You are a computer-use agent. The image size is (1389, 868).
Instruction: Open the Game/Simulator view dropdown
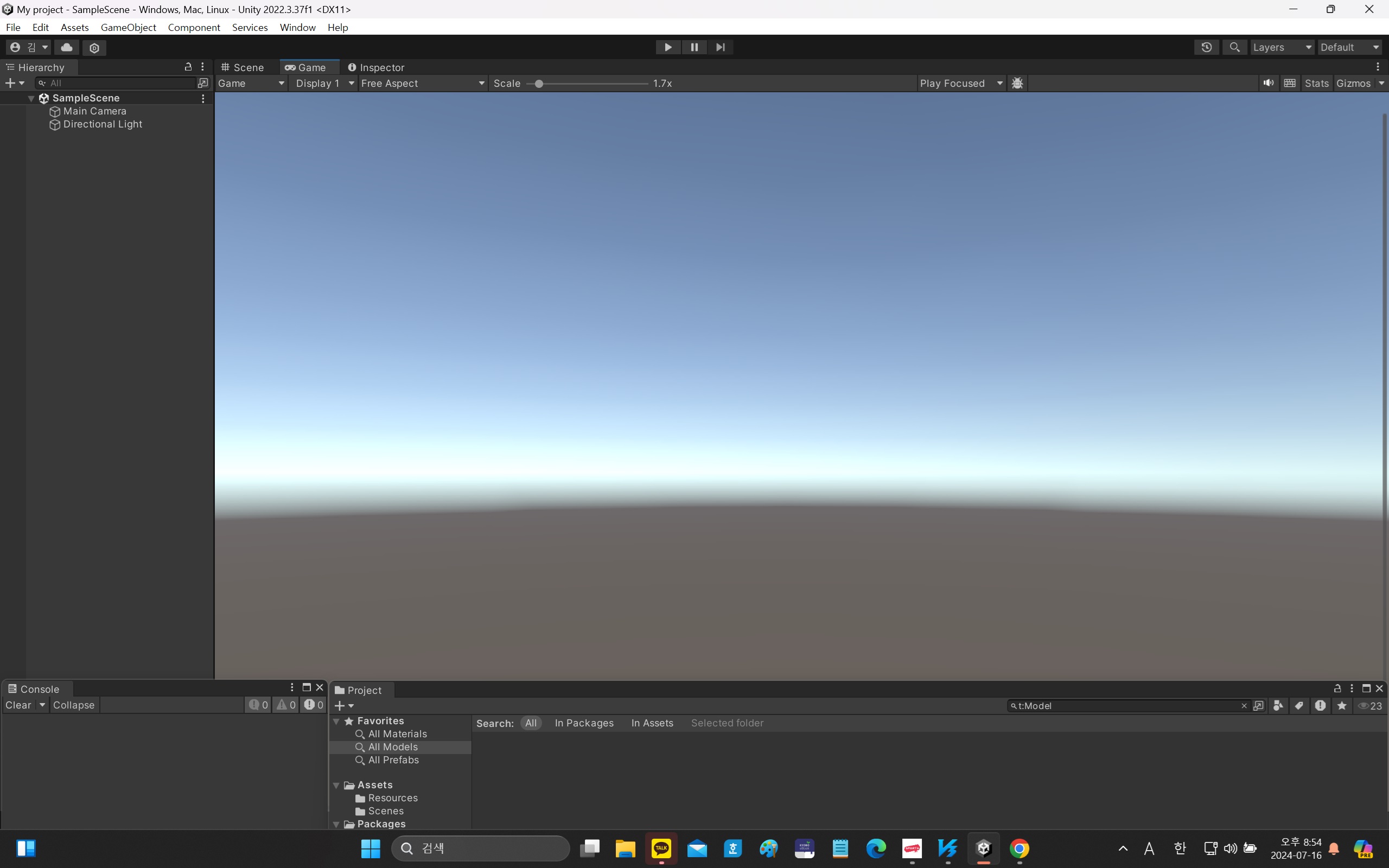coord(251,83)
